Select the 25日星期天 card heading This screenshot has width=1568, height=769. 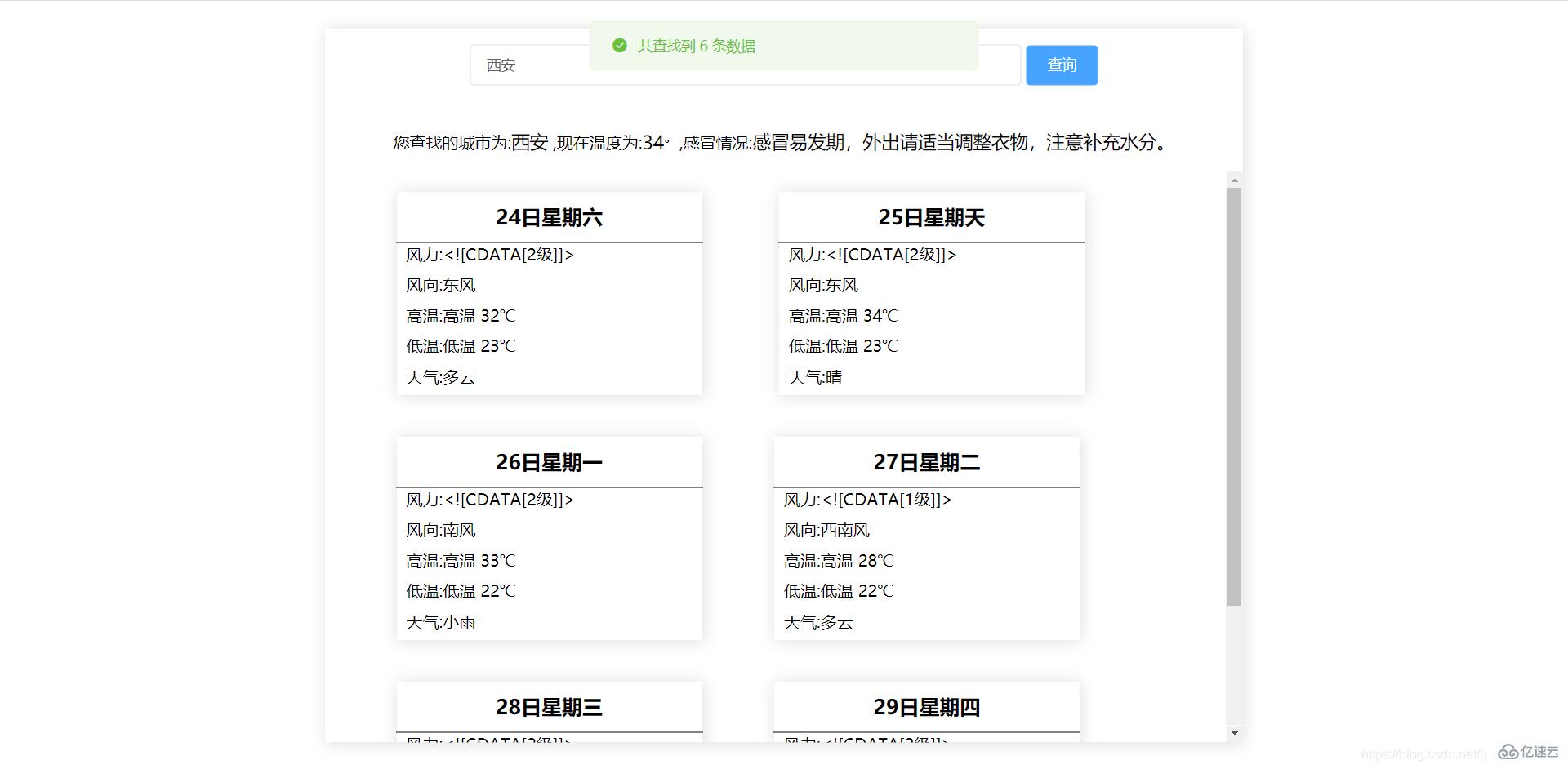coord(932,218)
